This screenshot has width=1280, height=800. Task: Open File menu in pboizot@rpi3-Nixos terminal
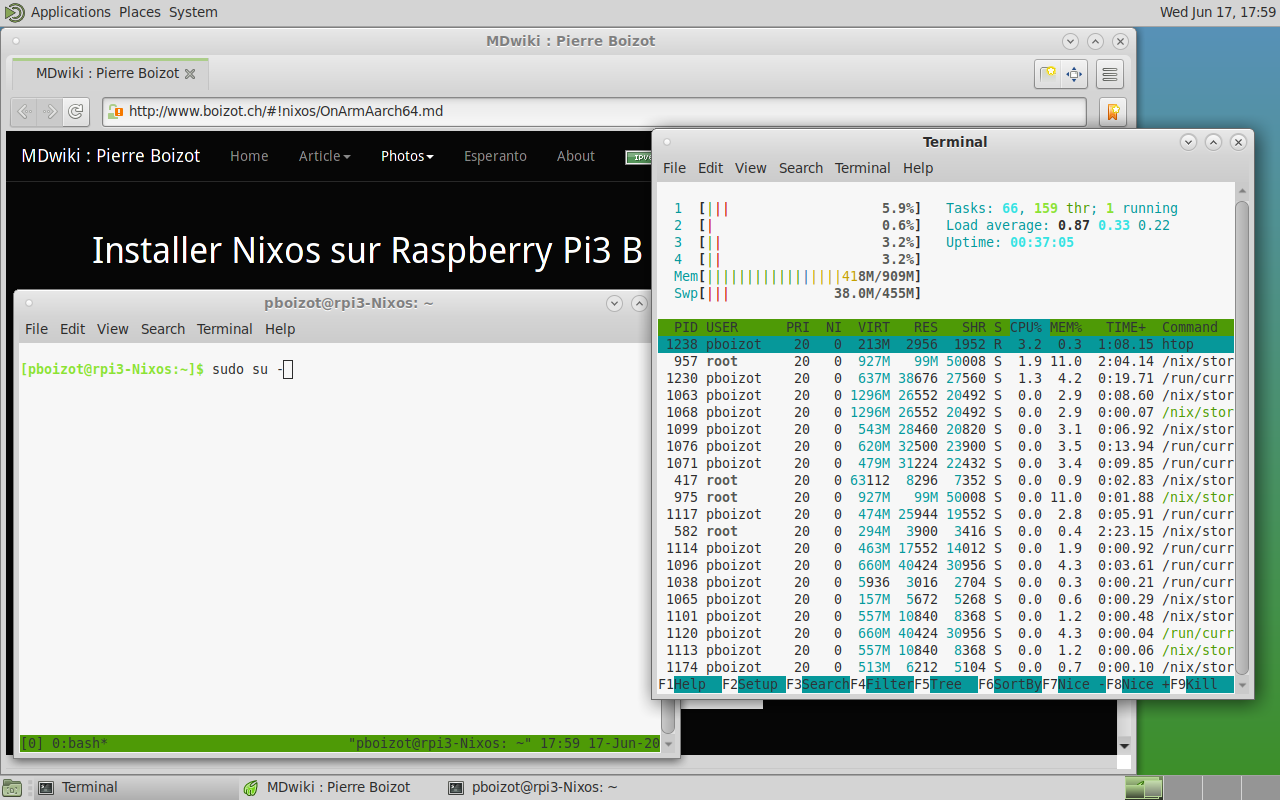37,329
